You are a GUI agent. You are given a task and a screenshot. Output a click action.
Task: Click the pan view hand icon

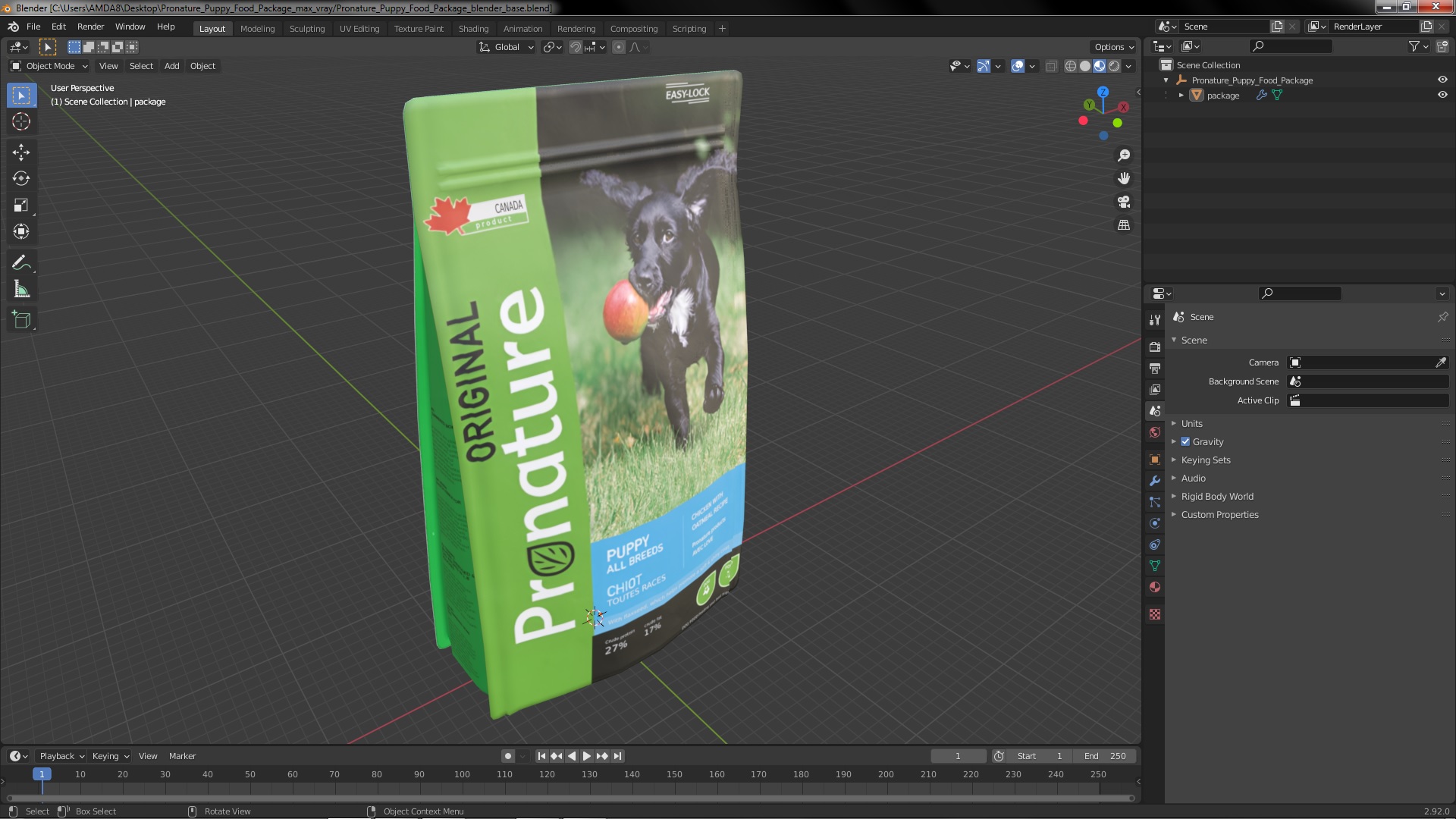[1124, 178]
